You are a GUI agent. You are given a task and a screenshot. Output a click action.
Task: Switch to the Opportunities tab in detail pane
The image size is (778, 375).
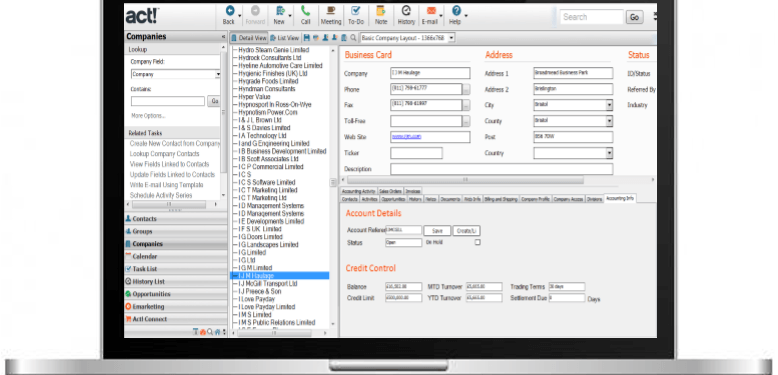coord(393,199)
